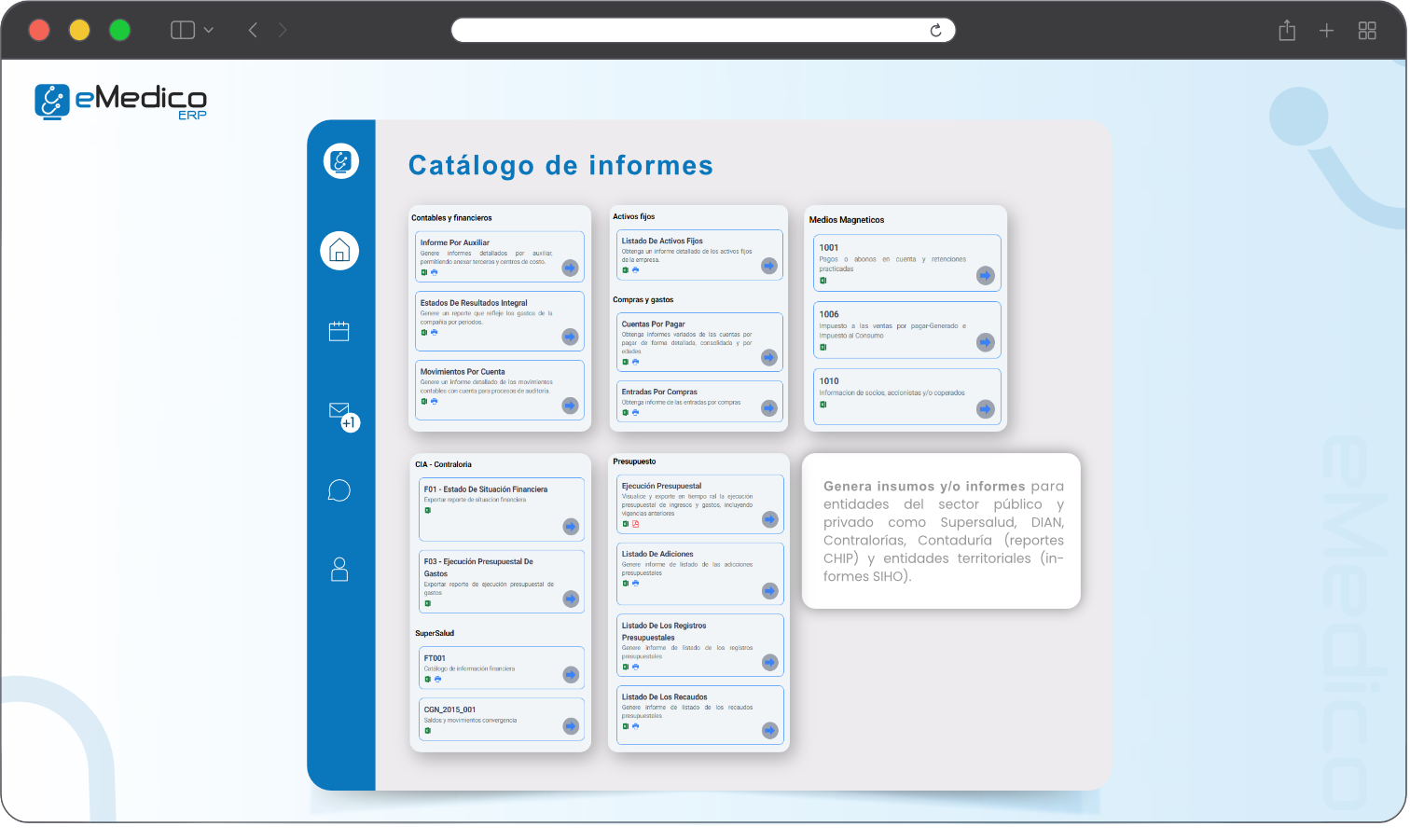Open the Movimientos Por Cuenta title
The image size is (1410, 840).
click(x=463, y=372)
